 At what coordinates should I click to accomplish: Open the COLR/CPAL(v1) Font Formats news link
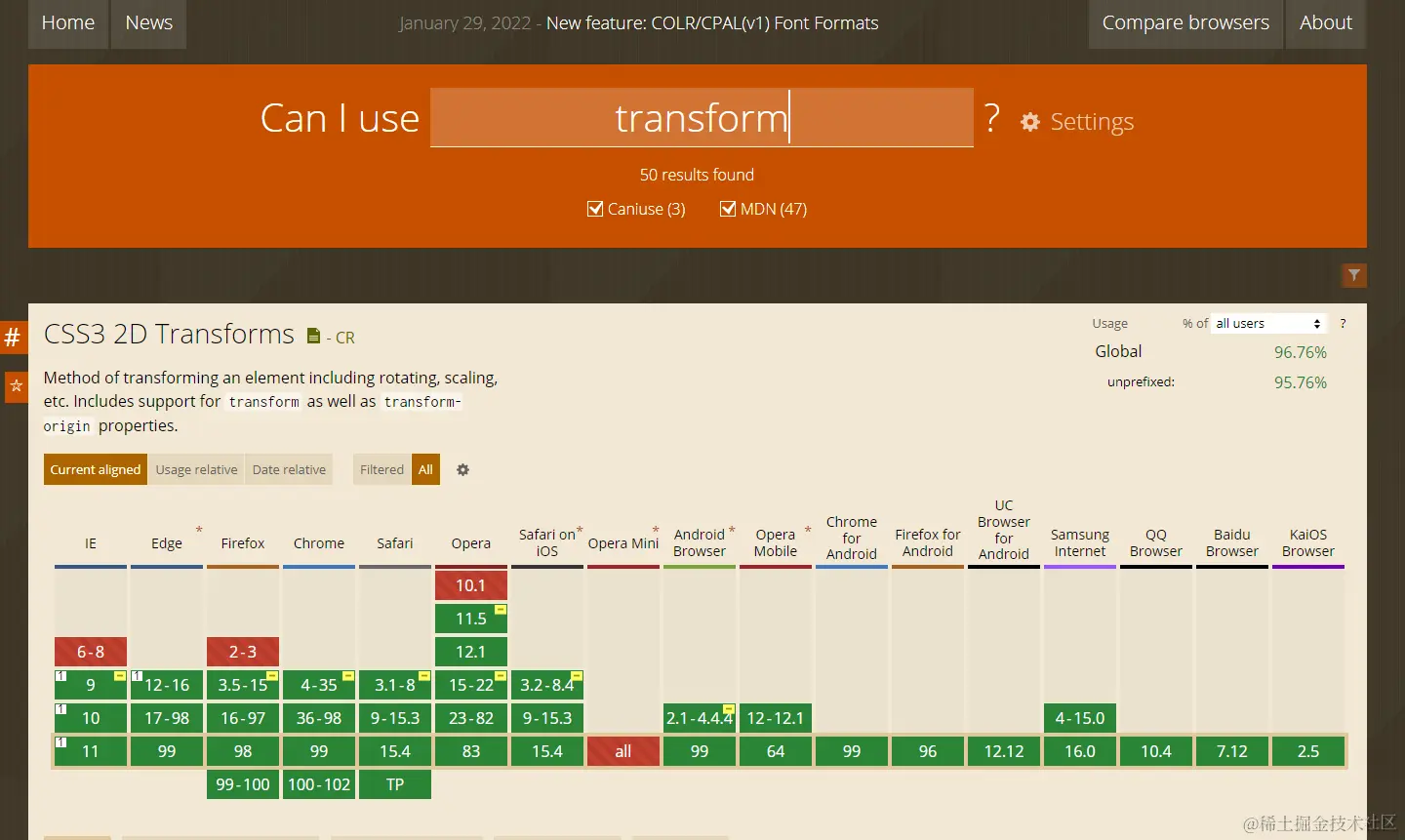(712, 23)
